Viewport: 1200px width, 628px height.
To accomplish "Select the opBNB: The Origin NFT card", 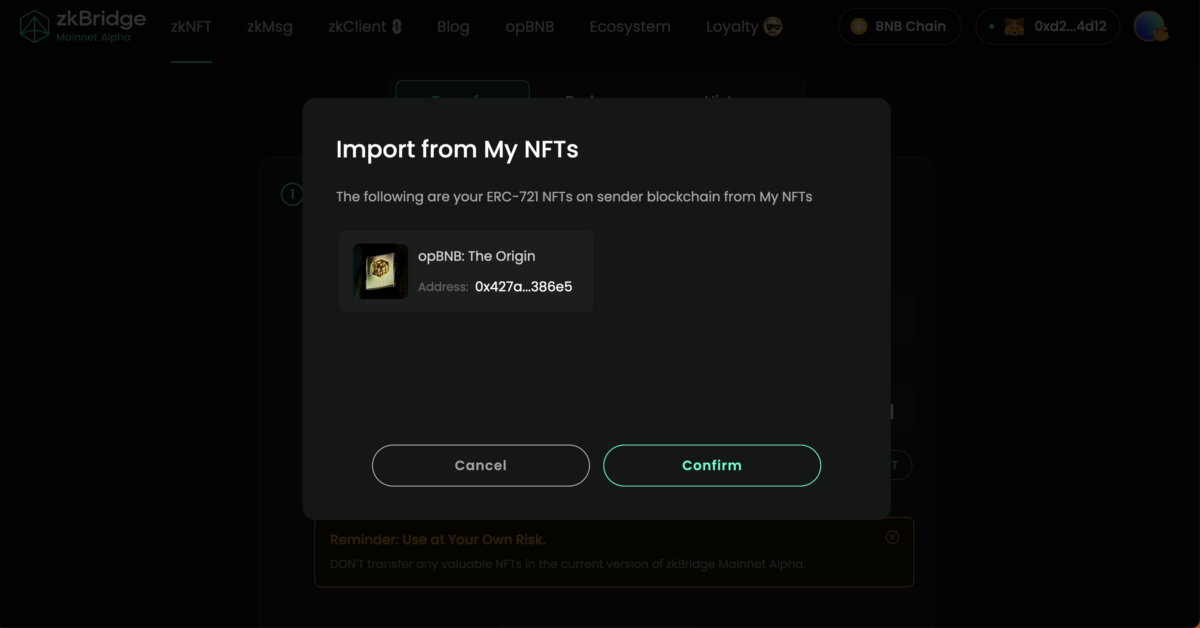I will 466,271.
